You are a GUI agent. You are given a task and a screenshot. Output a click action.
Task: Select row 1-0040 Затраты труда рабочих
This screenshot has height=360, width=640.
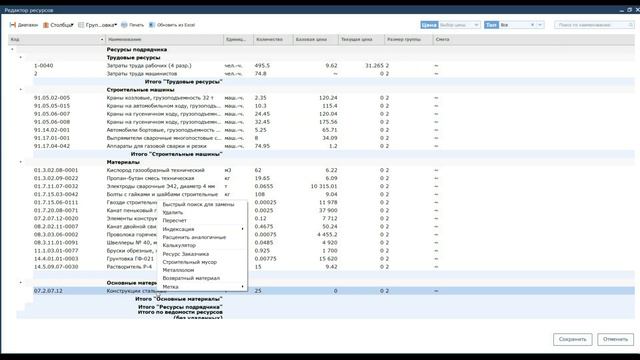tap(334, 65)
